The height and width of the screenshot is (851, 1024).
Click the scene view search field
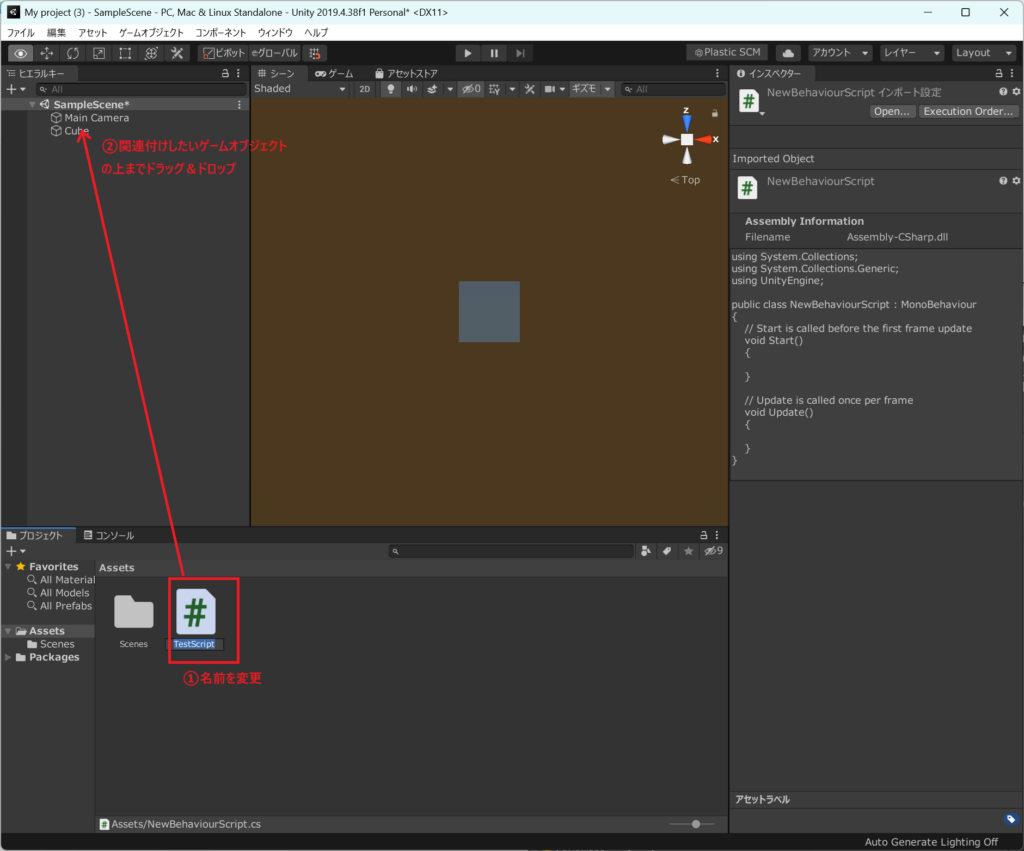click(x=673, y=89)
